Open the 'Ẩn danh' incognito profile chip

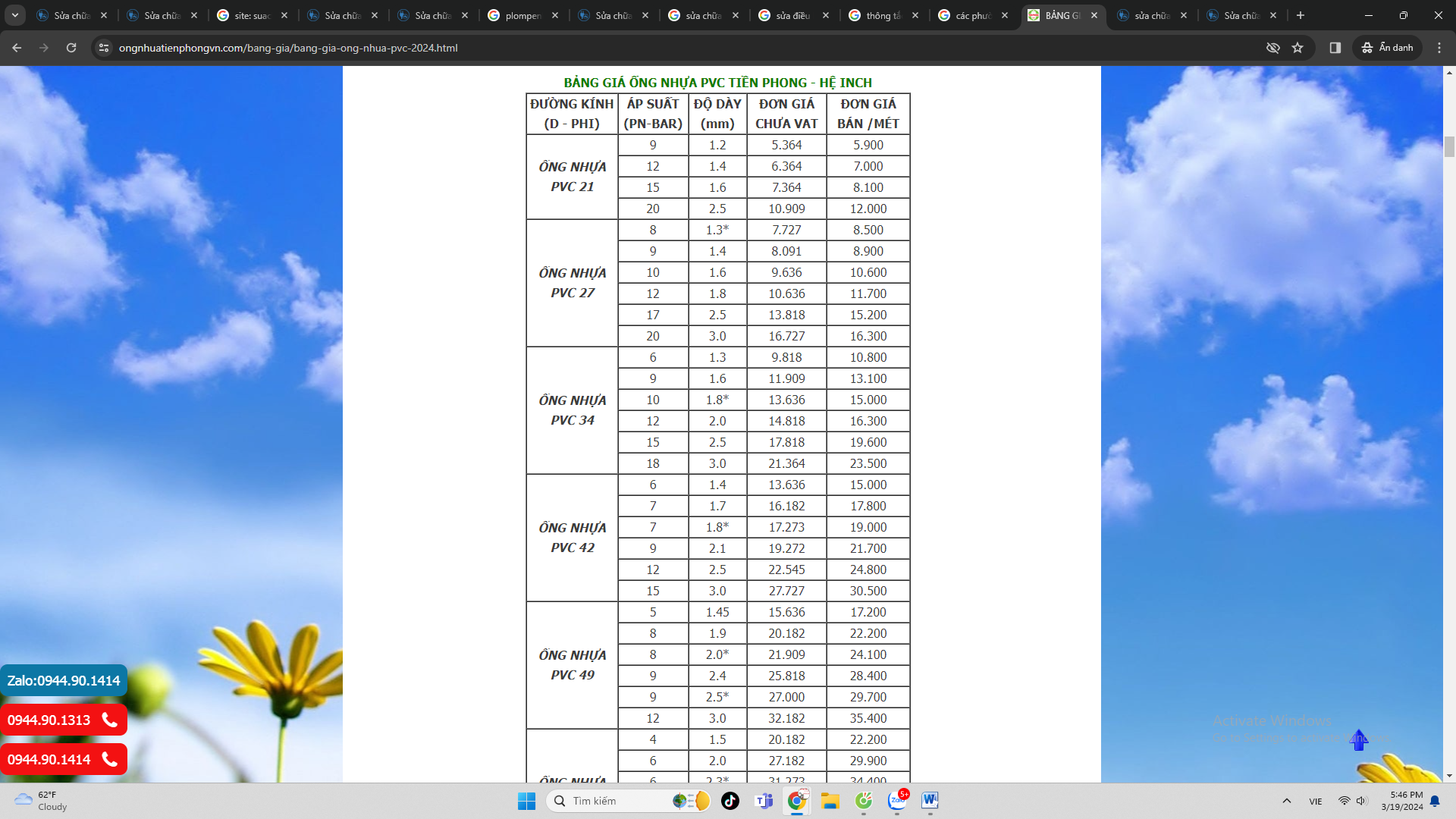pos(1388,48)
